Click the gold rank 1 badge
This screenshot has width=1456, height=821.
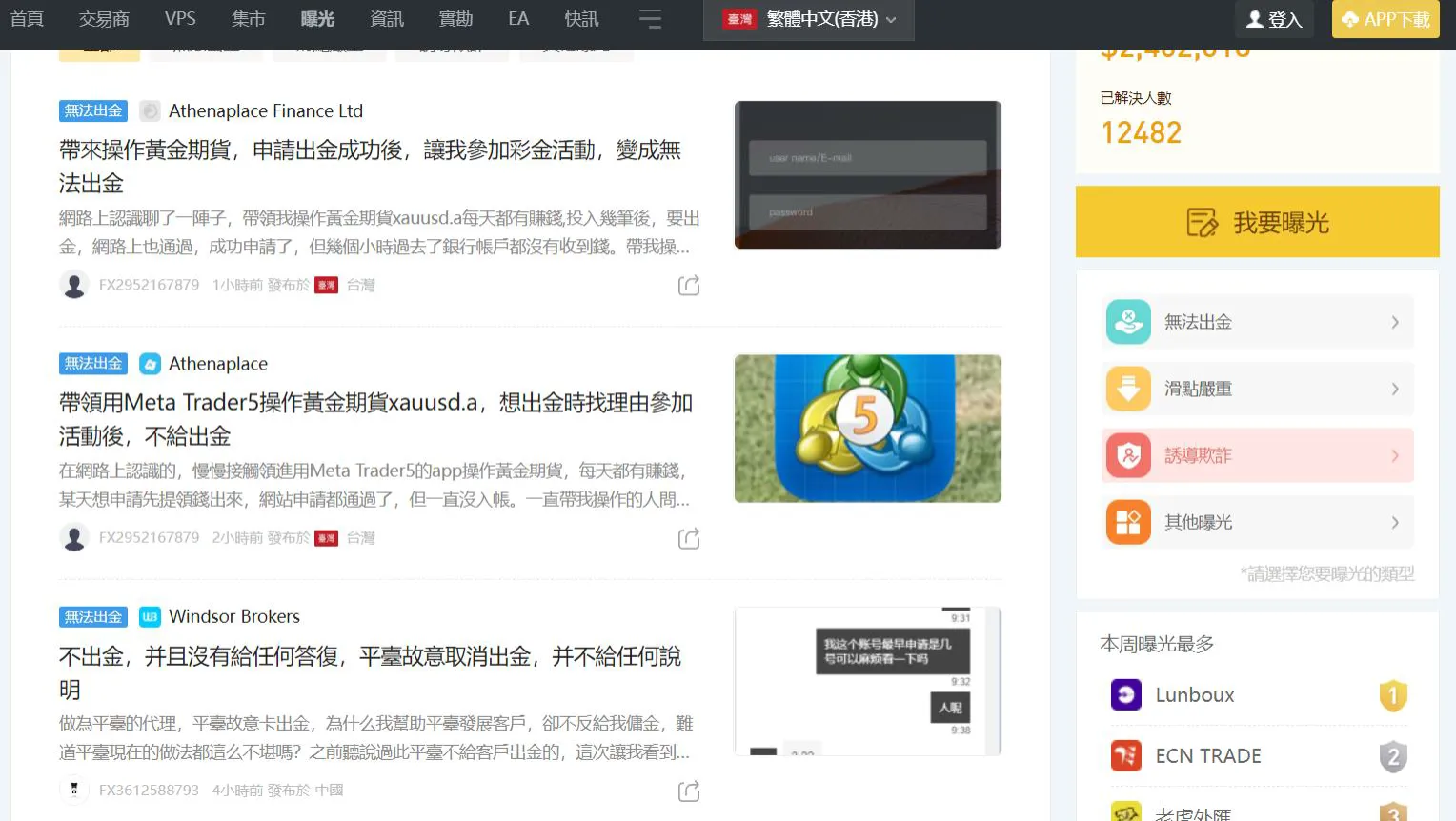coord(1393,696)
